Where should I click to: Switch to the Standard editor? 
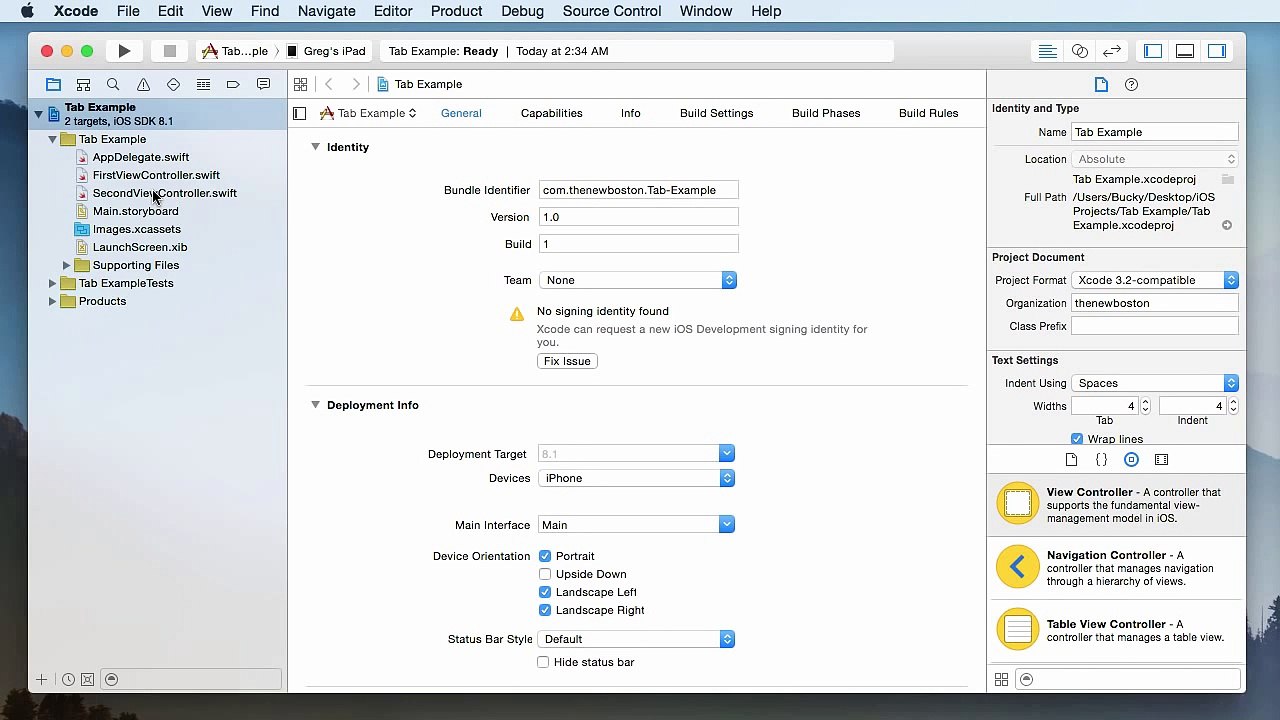[1047, 51]
